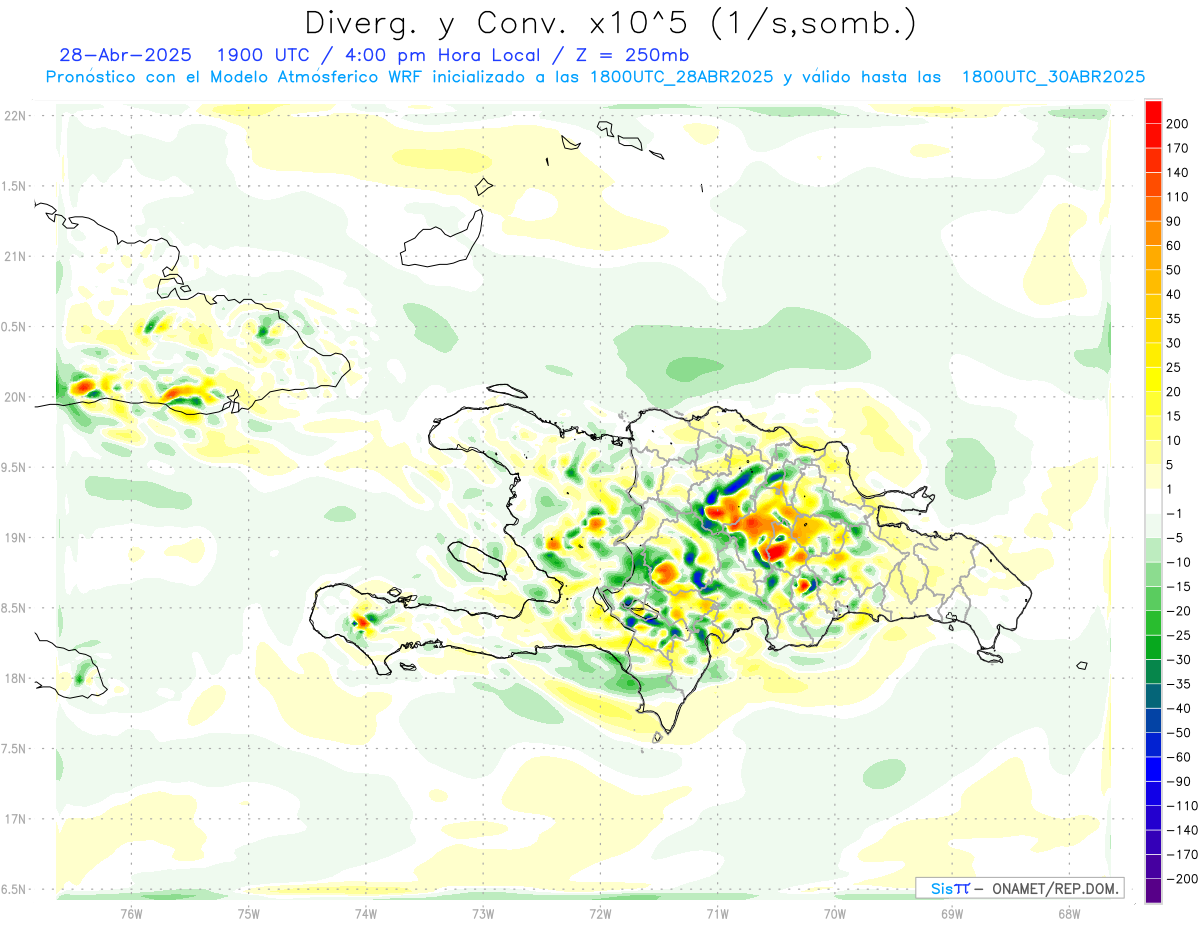Click the legend band between 170 and 200

pos(1153,136)
